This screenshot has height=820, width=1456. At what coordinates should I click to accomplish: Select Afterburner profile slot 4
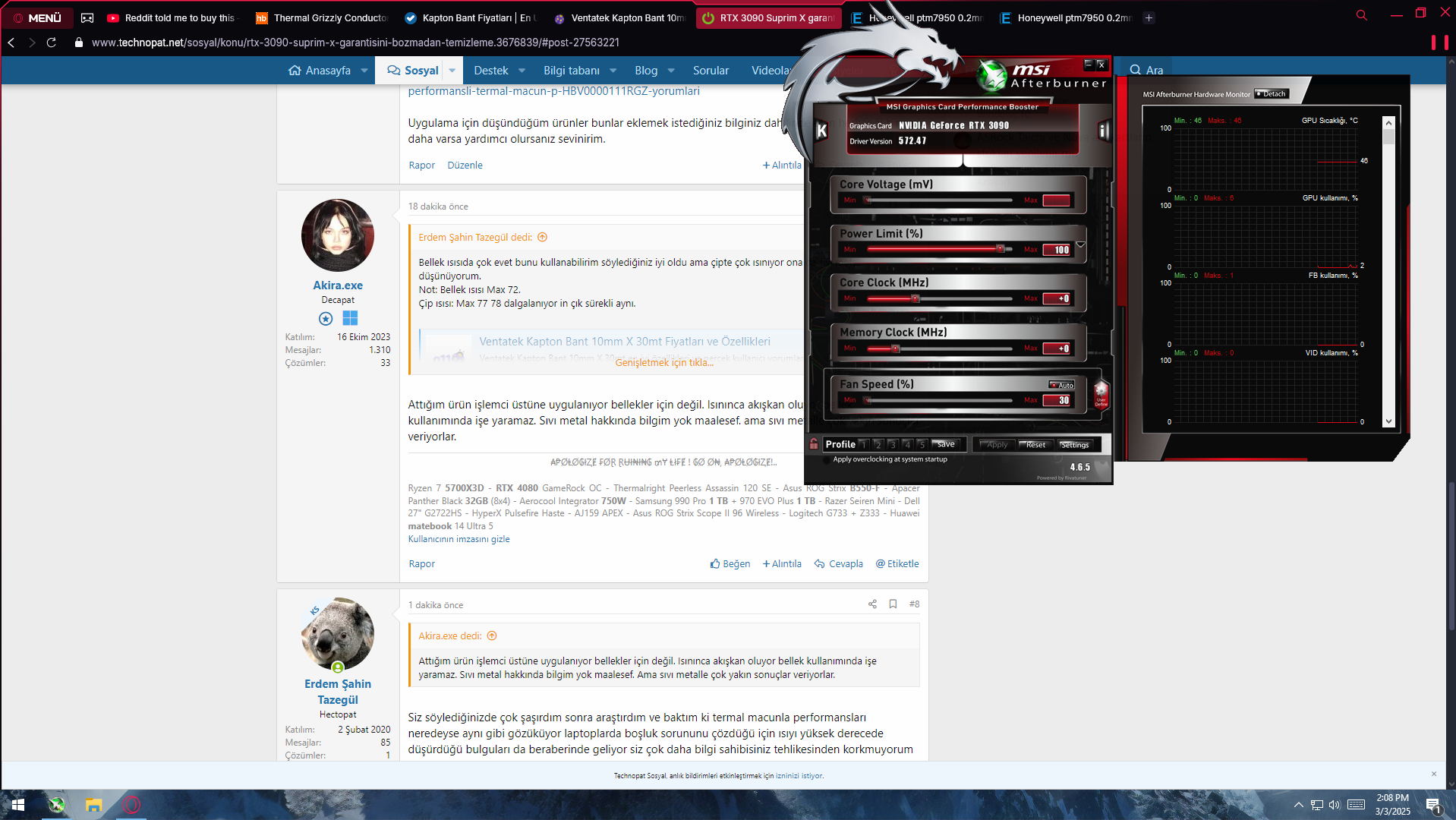pos(907,444)
